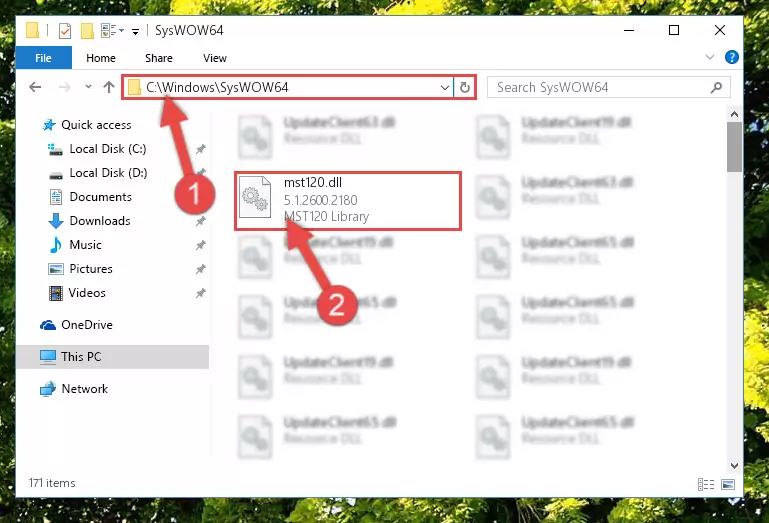The height and width of the screenshot is (523, 769).
Task: Switch to the Home ribbon tab
Action: pyautogui.click(x=101, y=58)
